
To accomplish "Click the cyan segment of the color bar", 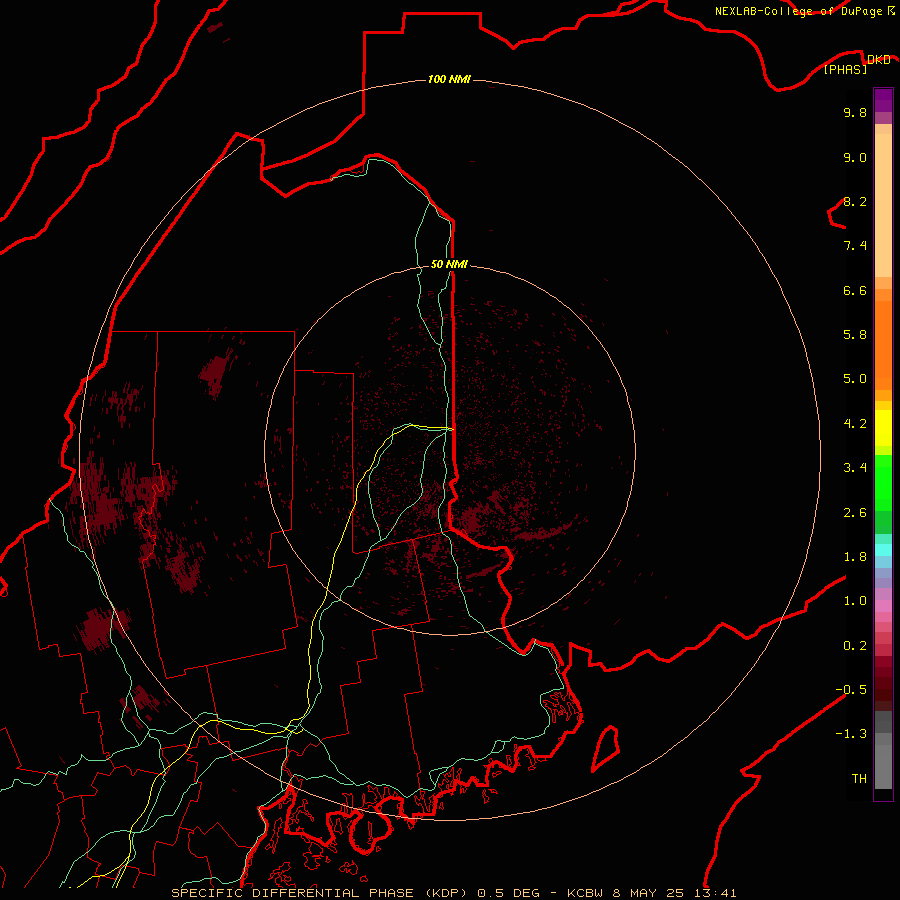I will point(883,550).
